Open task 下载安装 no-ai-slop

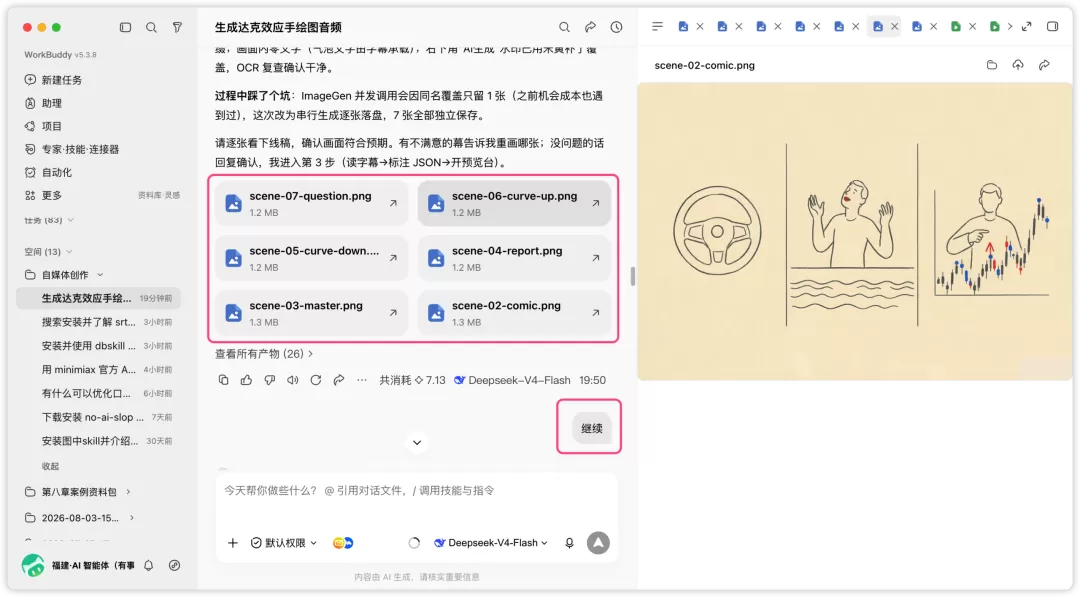pos(98,417)
